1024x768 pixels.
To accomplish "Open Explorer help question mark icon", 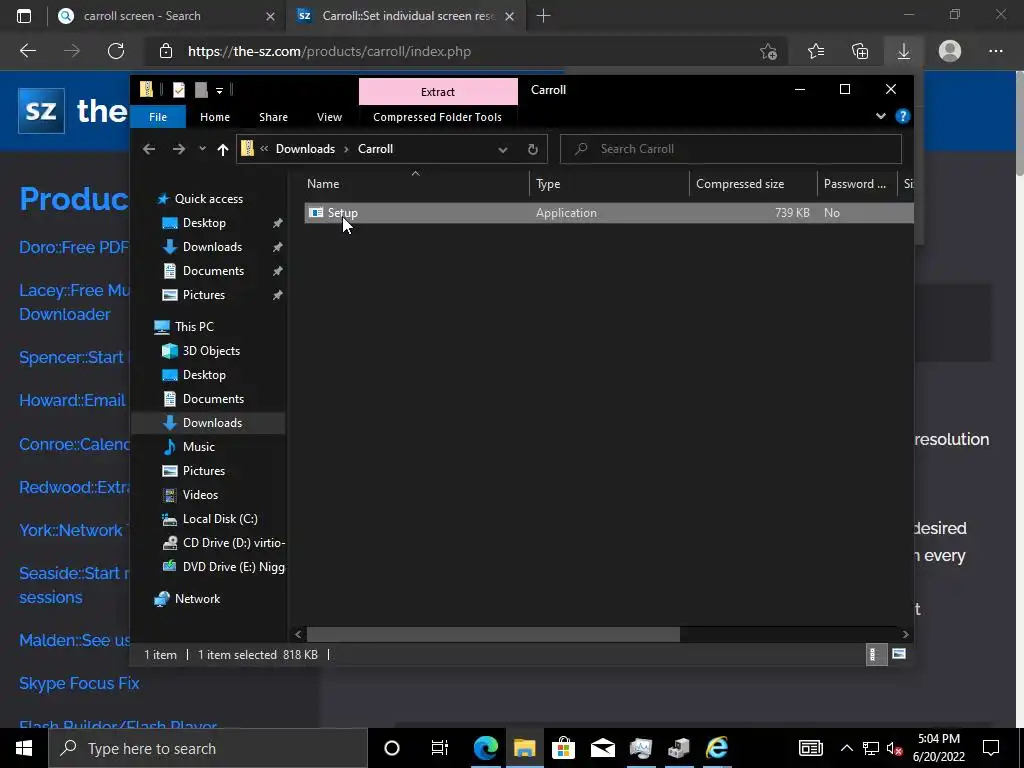I will point(903,116).
